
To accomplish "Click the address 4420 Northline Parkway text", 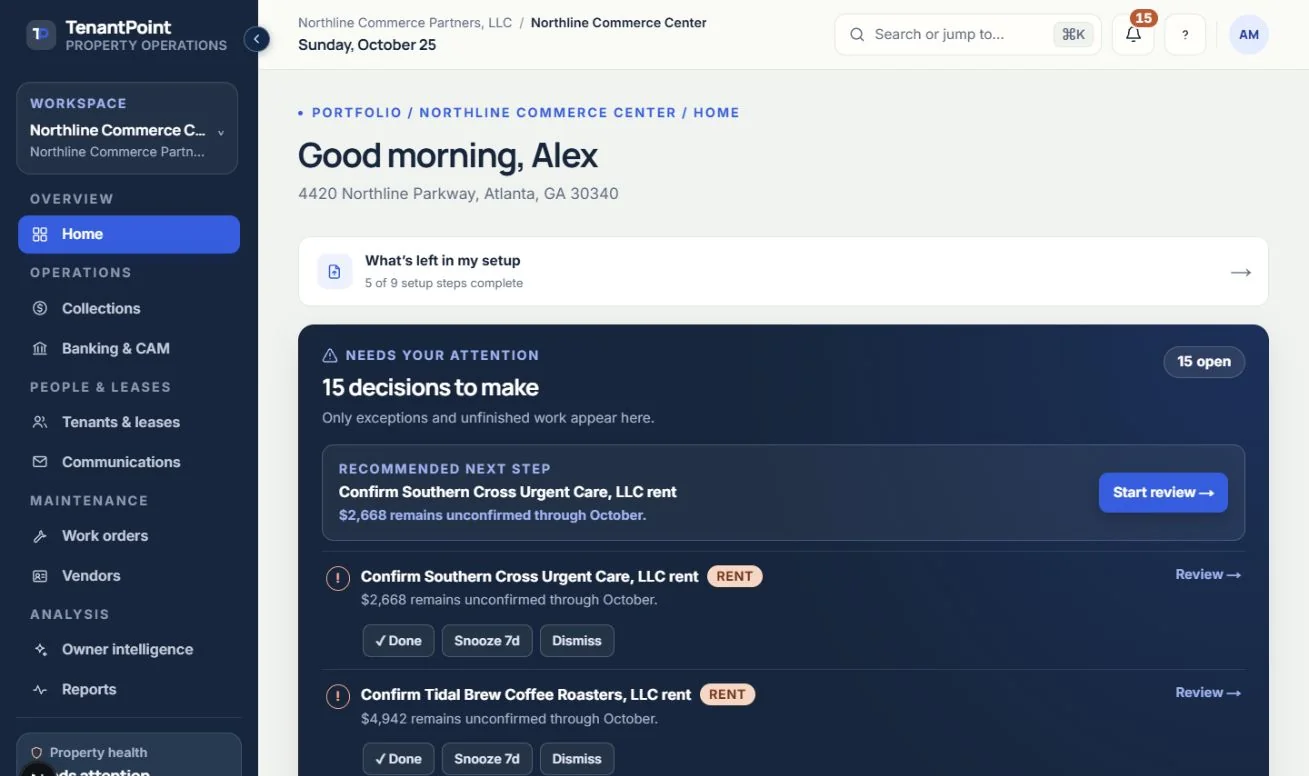I will [x=458, y=194].
